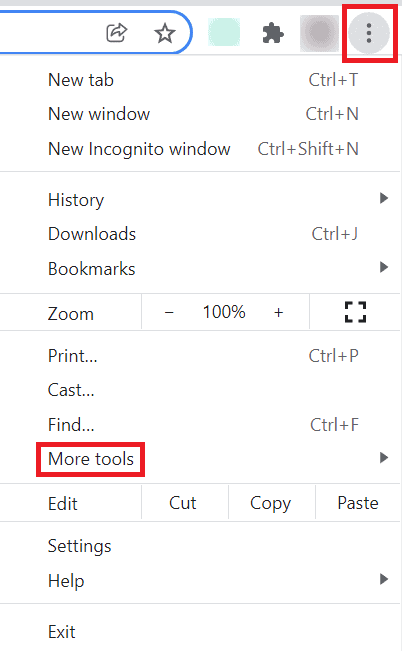The image size is (402, 651).
Task: Expand the More tools submenu
Action: click(200, 459)
